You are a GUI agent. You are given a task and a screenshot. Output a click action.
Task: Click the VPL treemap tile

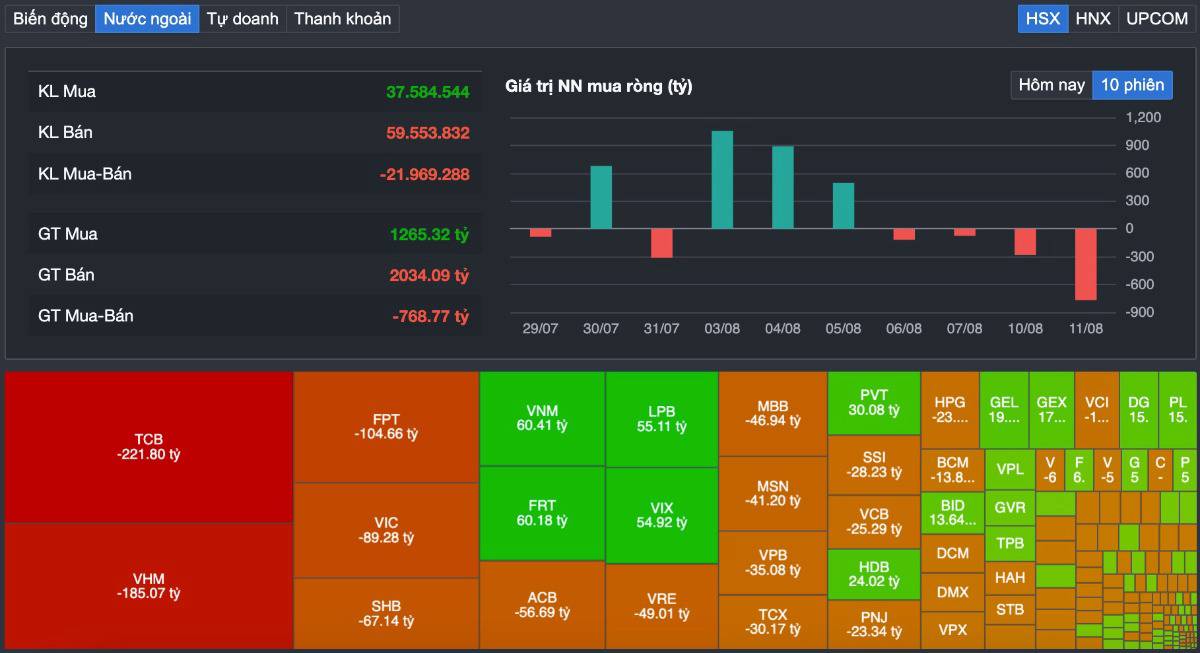[x=1010, y=469]
